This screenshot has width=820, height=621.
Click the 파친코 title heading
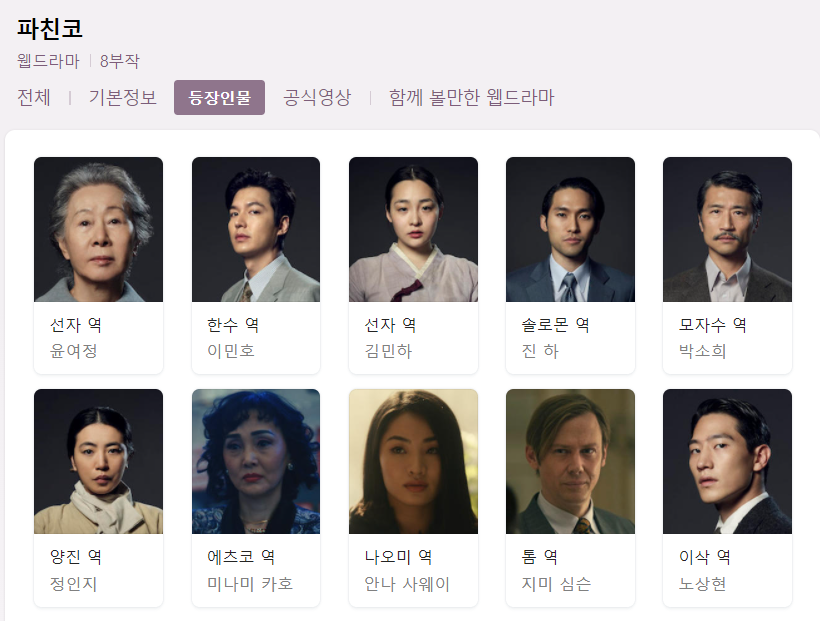pyautogui.click(x=50, y=29)
